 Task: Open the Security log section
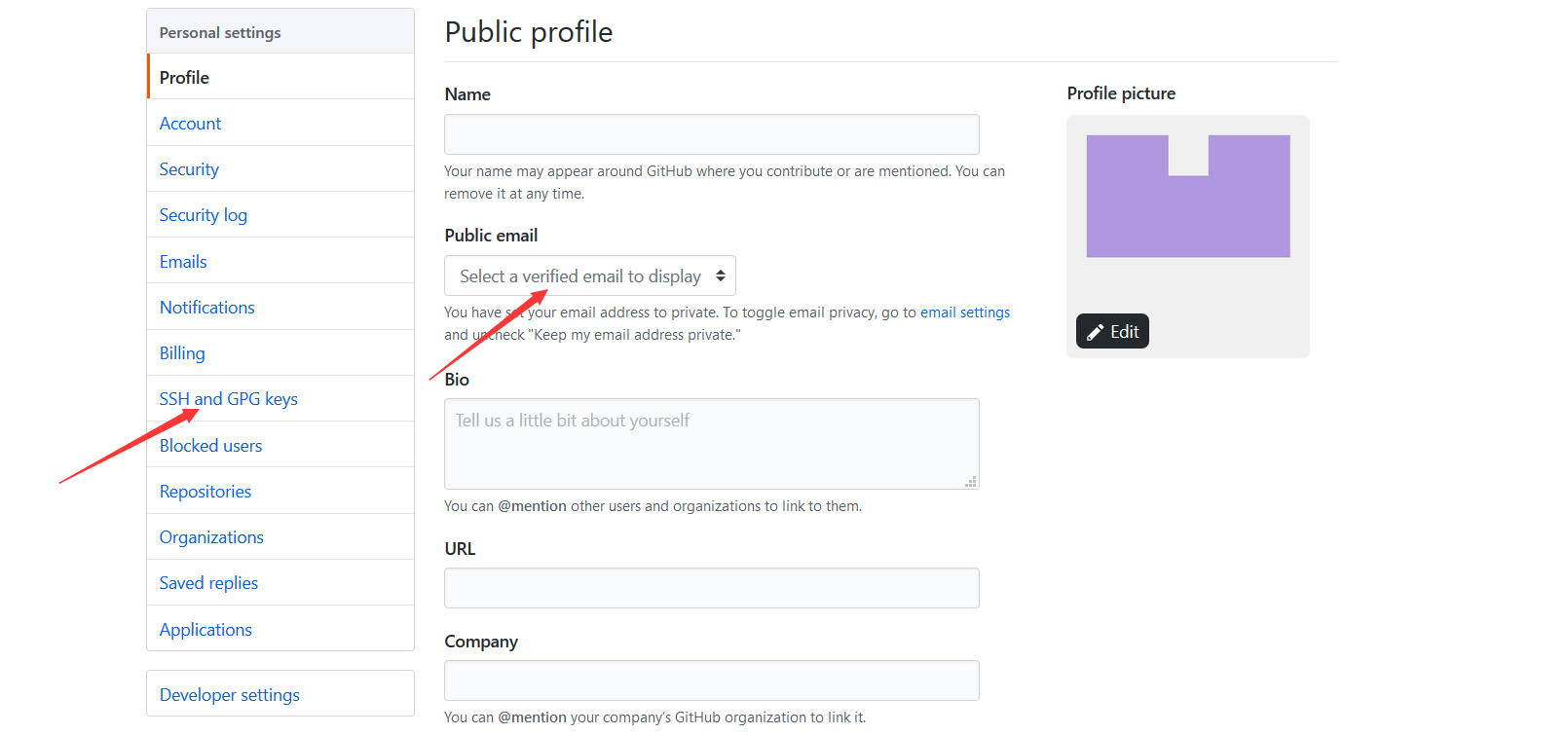pyautogui.click(x=204, y=215)
